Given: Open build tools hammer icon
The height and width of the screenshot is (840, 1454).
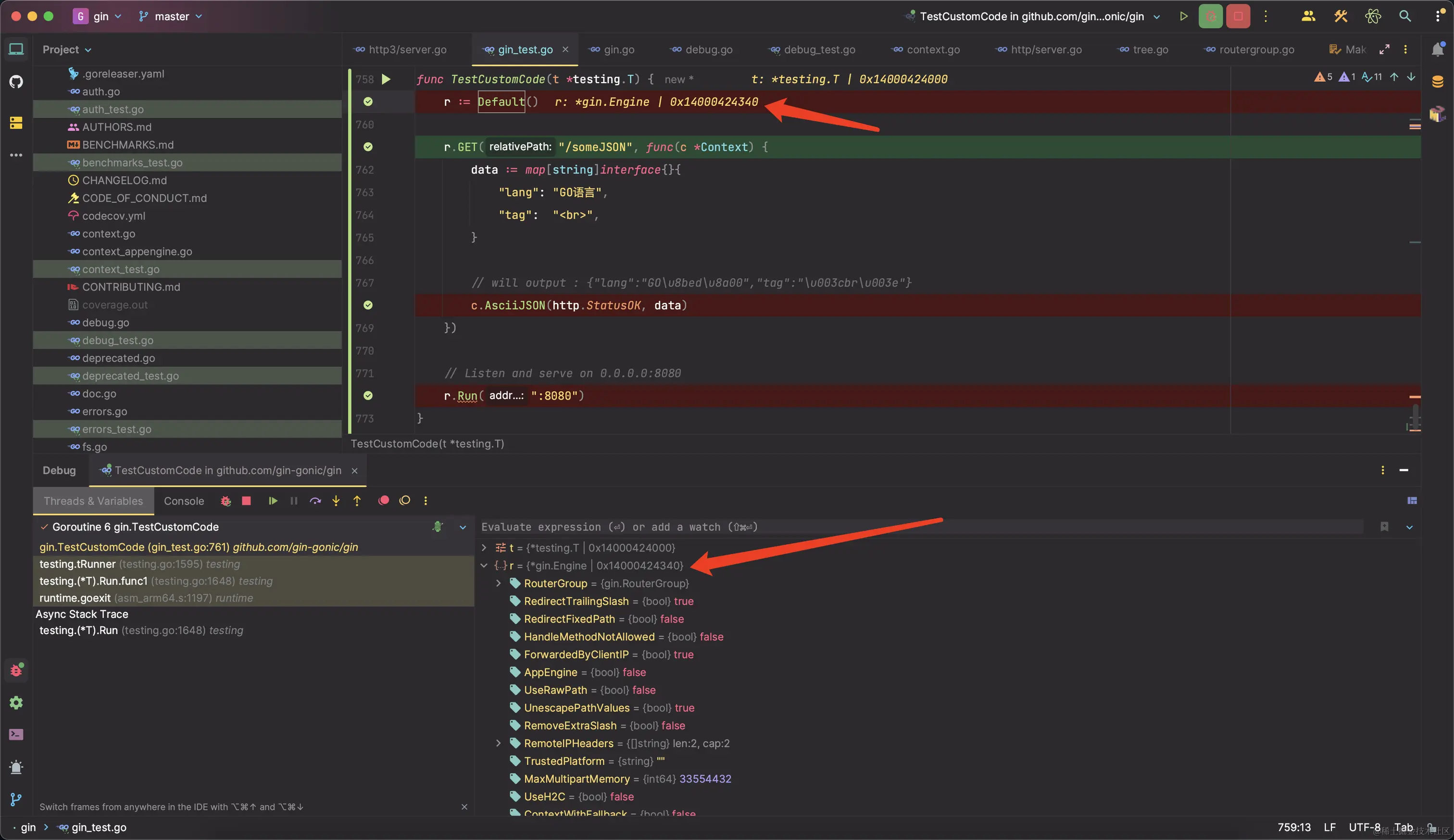Looking at the screenshot, I should (1341, 16).
